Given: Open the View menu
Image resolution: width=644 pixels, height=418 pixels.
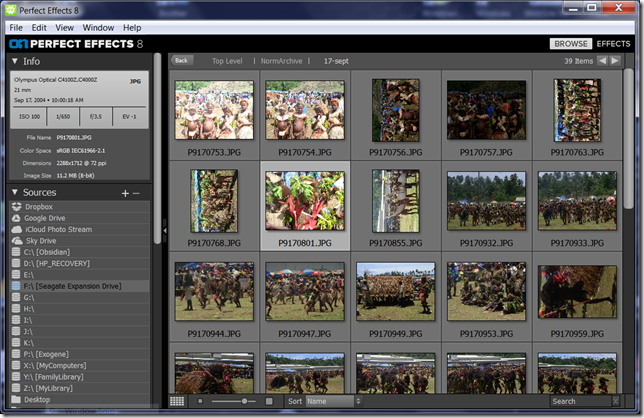Looking at the screenshot, I should 64,28.
